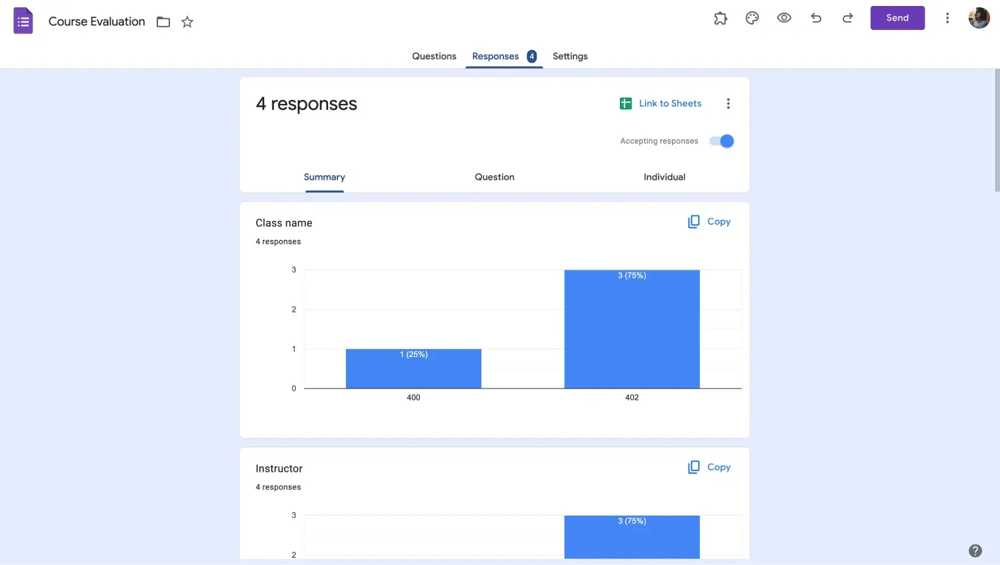Open the responses more options menu
Screen dimensions: 1000x565
tap(728, 104)
